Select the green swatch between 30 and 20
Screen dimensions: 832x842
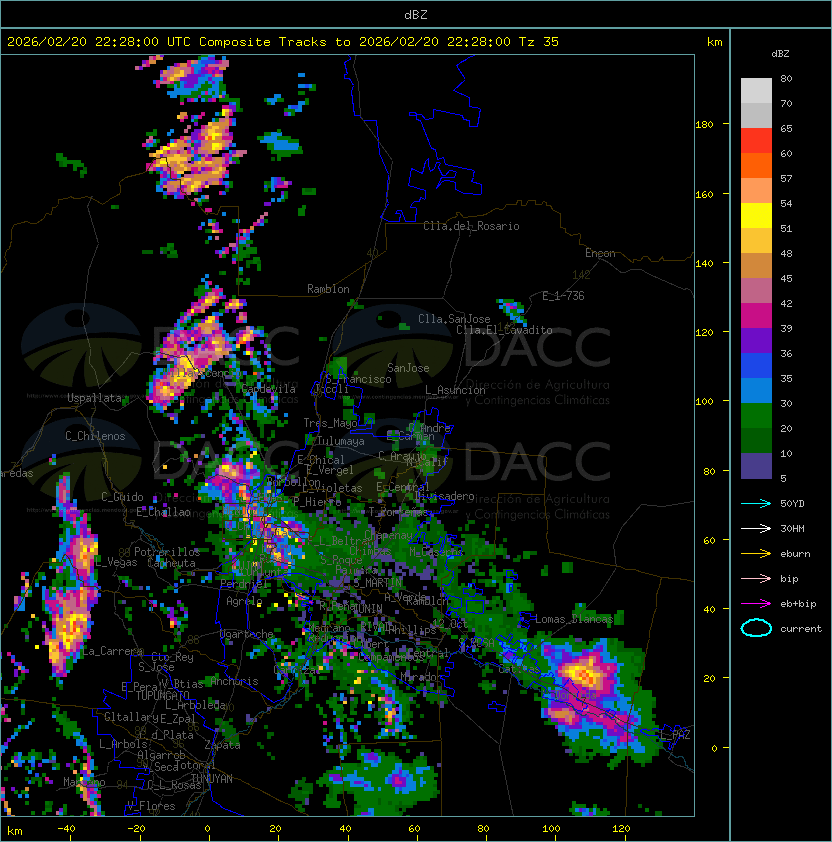click(756, 416)
